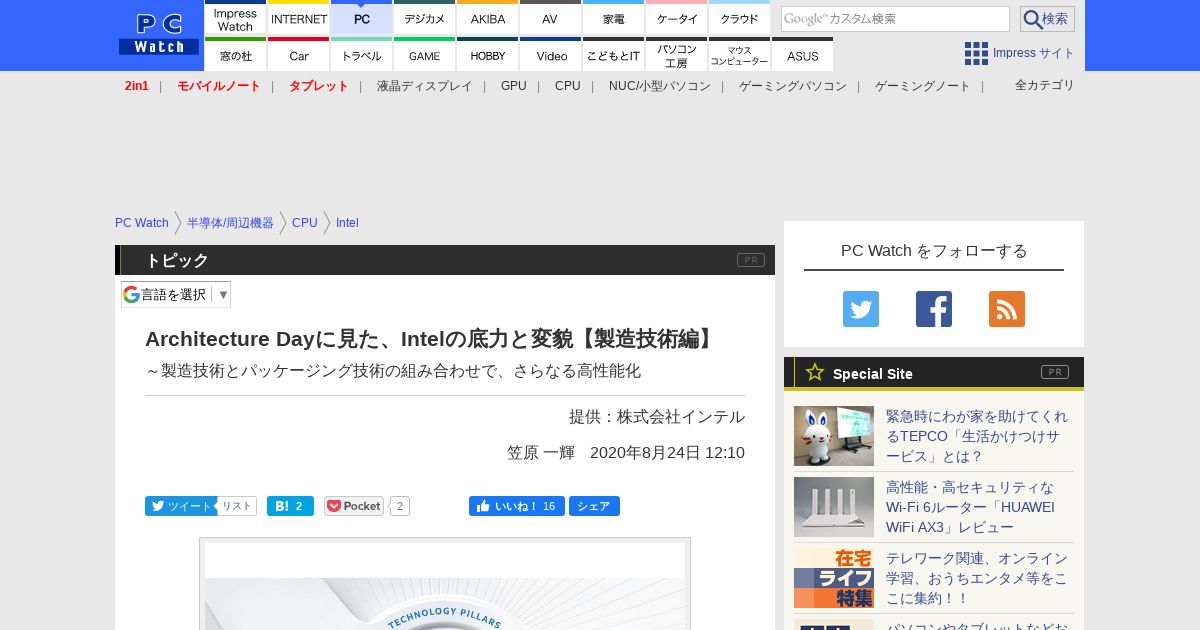
Task: Click the Technology Pillars article image
Action: 445,584
